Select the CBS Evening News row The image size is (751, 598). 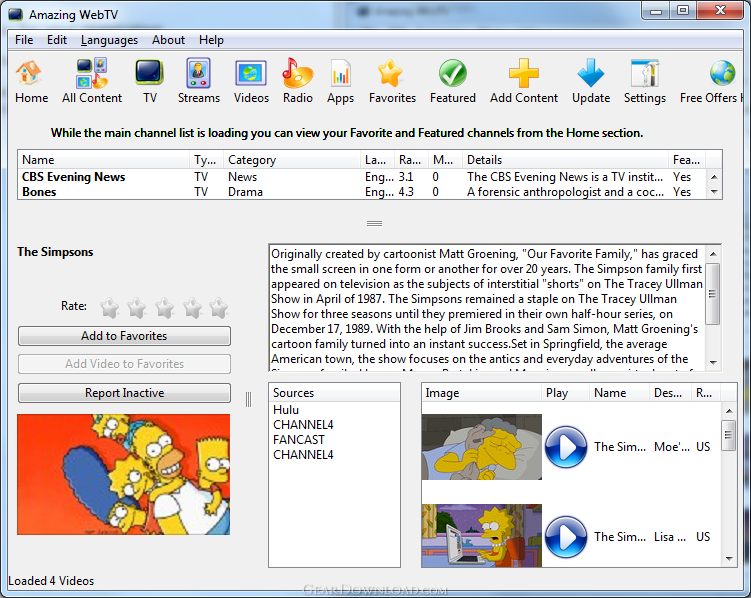362,177
